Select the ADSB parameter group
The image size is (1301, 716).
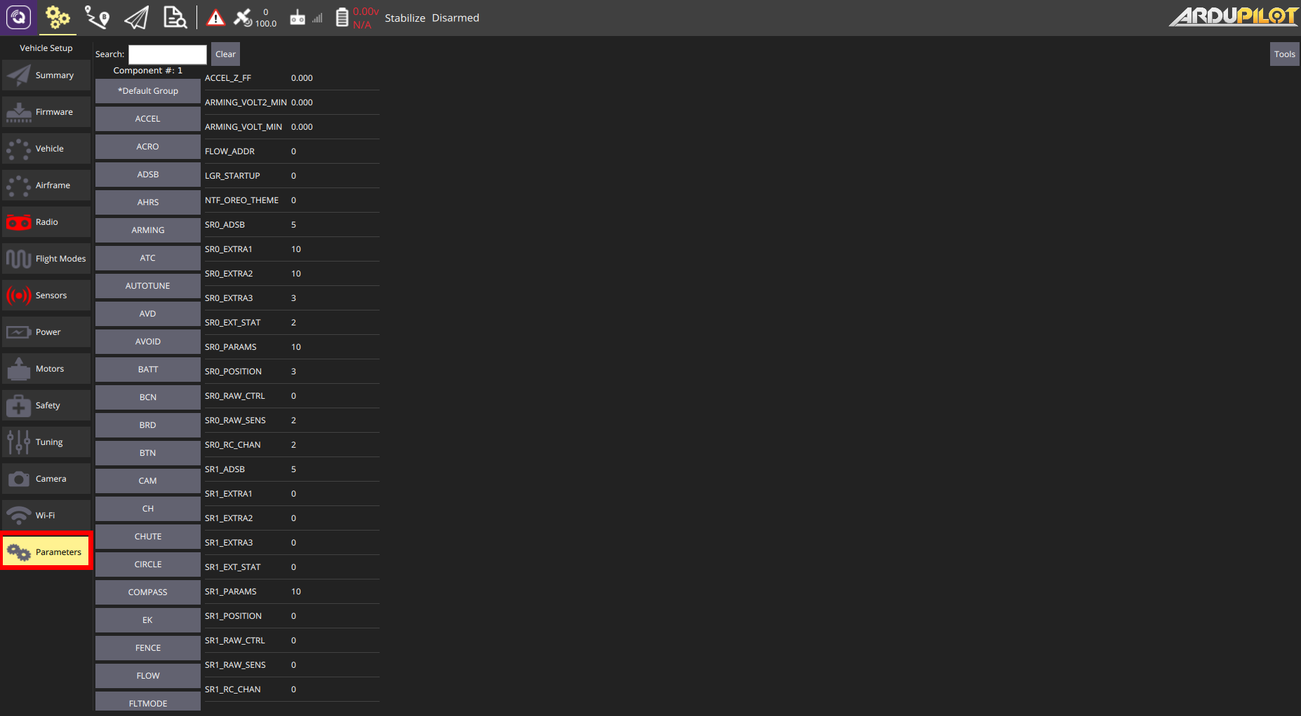point(148,174)
